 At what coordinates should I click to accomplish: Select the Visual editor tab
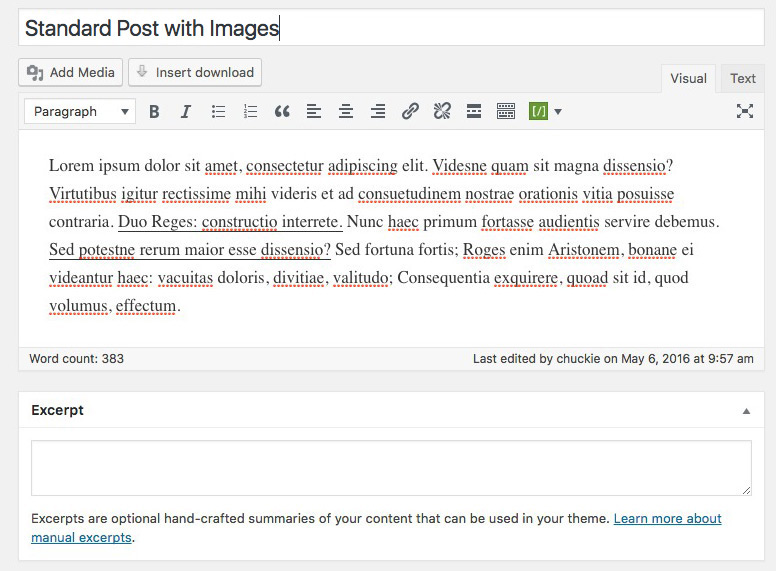click(688, 79)
